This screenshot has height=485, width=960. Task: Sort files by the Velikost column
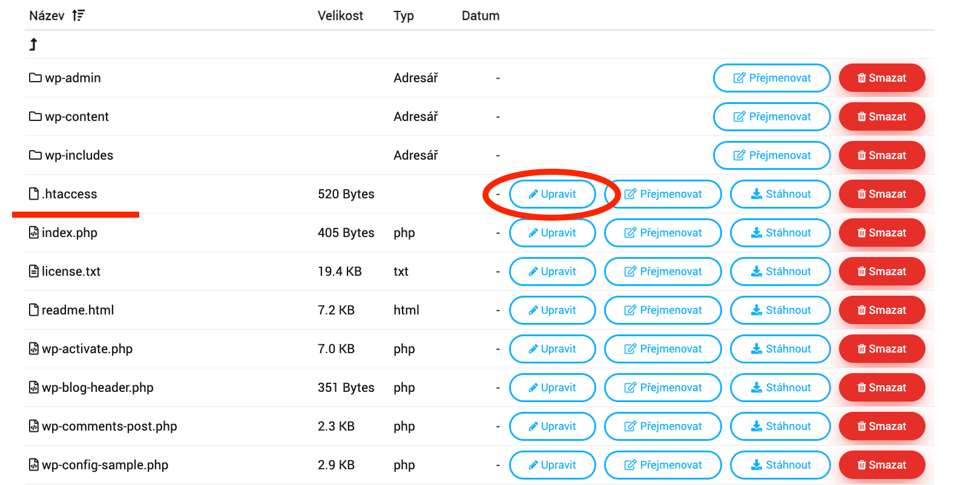tap(340, 16)
